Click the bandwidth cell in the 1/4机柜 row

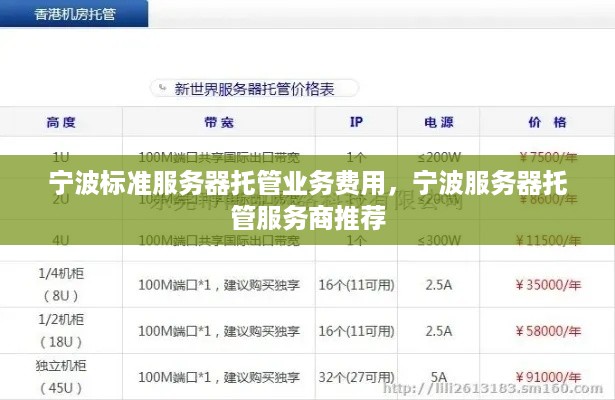point(219,285)
